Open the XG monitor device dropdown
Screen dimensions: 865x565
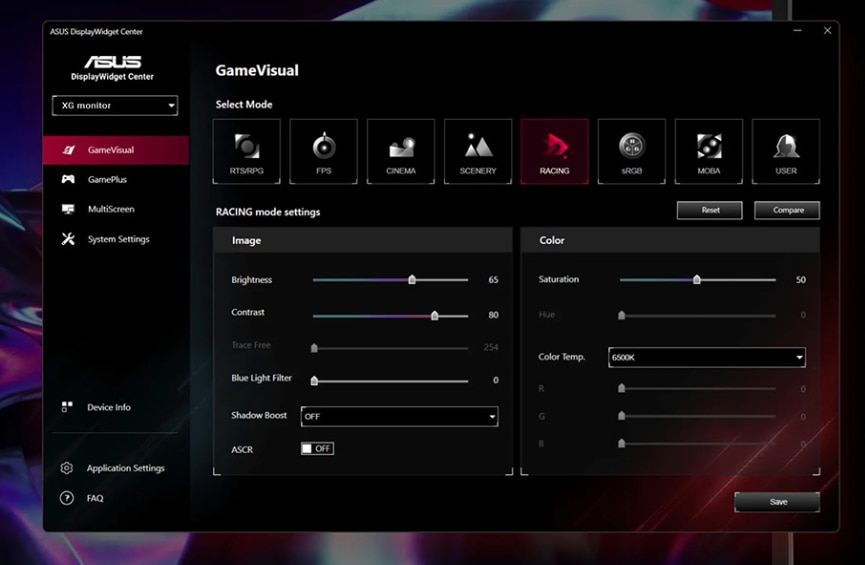coord(115,105)
